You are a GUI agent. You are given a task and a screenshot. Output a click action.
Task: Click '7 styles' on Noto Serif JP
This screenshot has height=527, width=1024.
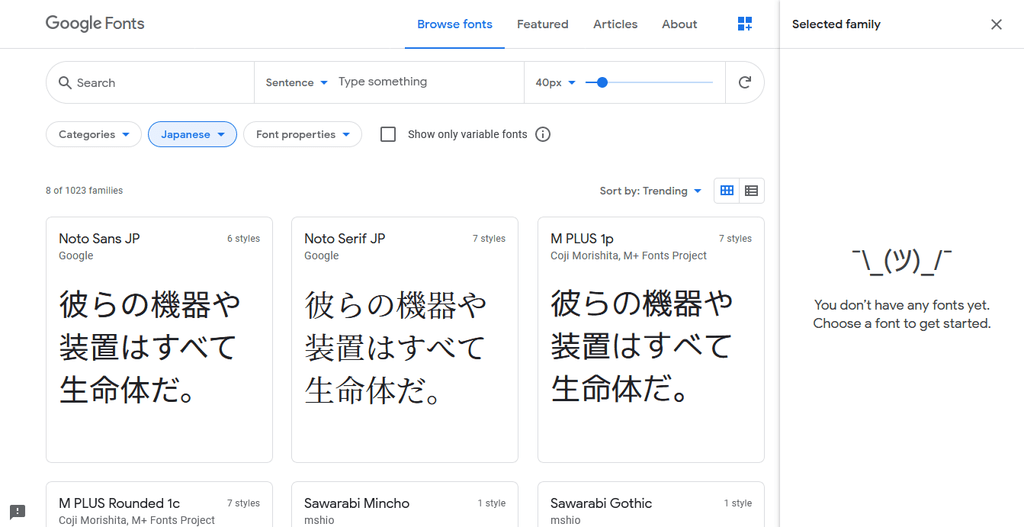point(489,238)
